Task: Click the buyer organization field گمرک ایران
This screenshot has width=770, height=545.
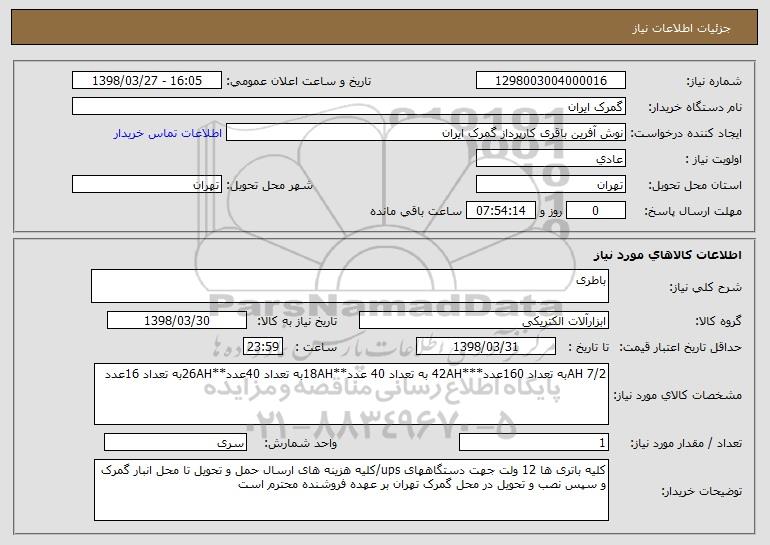Action: pos(349,106)
